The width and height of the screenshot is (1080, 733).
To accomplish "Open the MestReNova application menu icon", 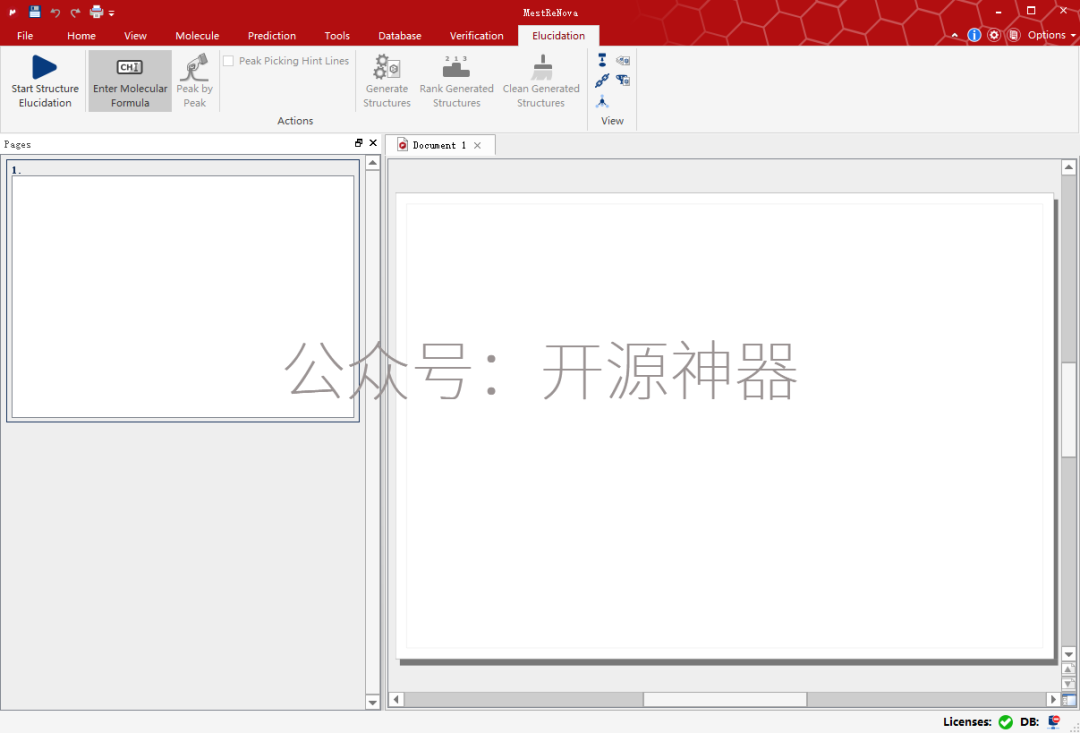I will 12,12.
